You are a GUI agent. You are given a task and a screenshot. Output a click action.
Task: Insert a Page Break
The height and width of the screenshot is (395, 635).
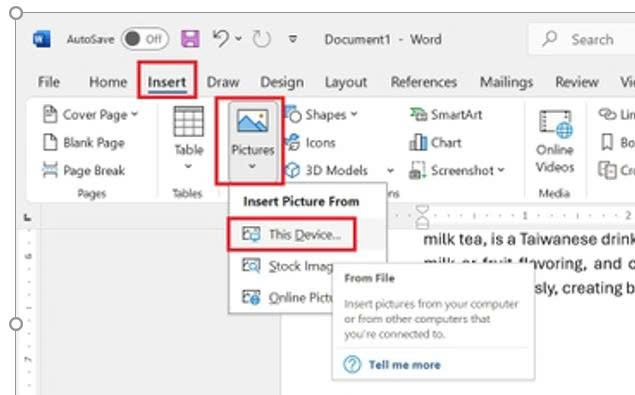tap(83, 171)
